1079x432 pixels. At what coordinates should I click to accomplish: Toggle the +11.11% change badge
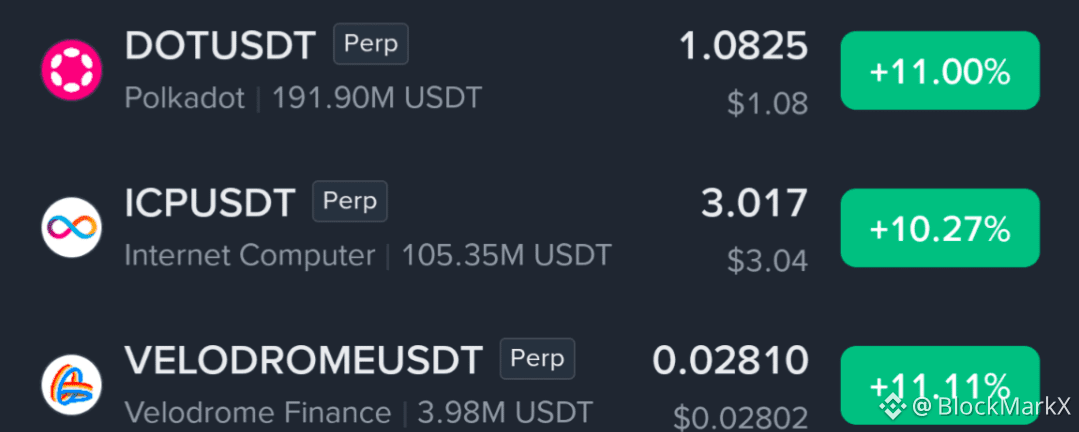pos(940,385)
